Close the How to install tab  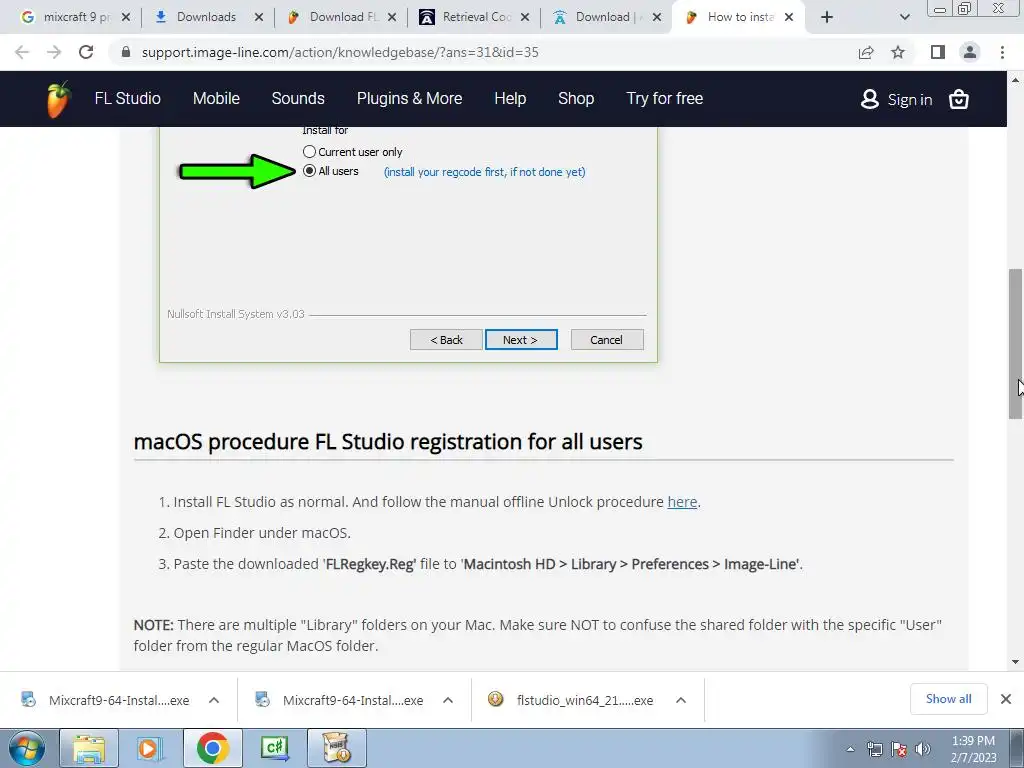[789, 17]
